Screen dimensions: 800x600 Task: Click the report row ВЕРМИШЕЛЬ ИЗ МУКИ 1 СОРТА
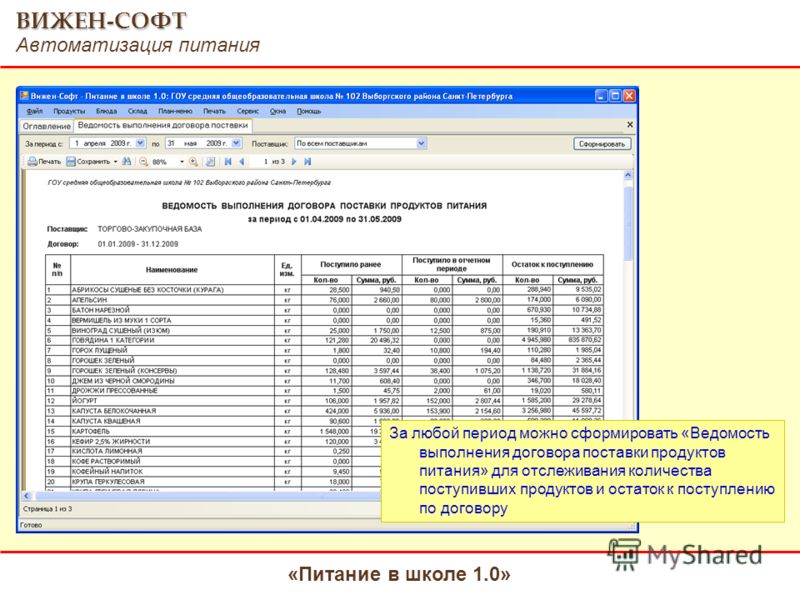tap(324, 320)
